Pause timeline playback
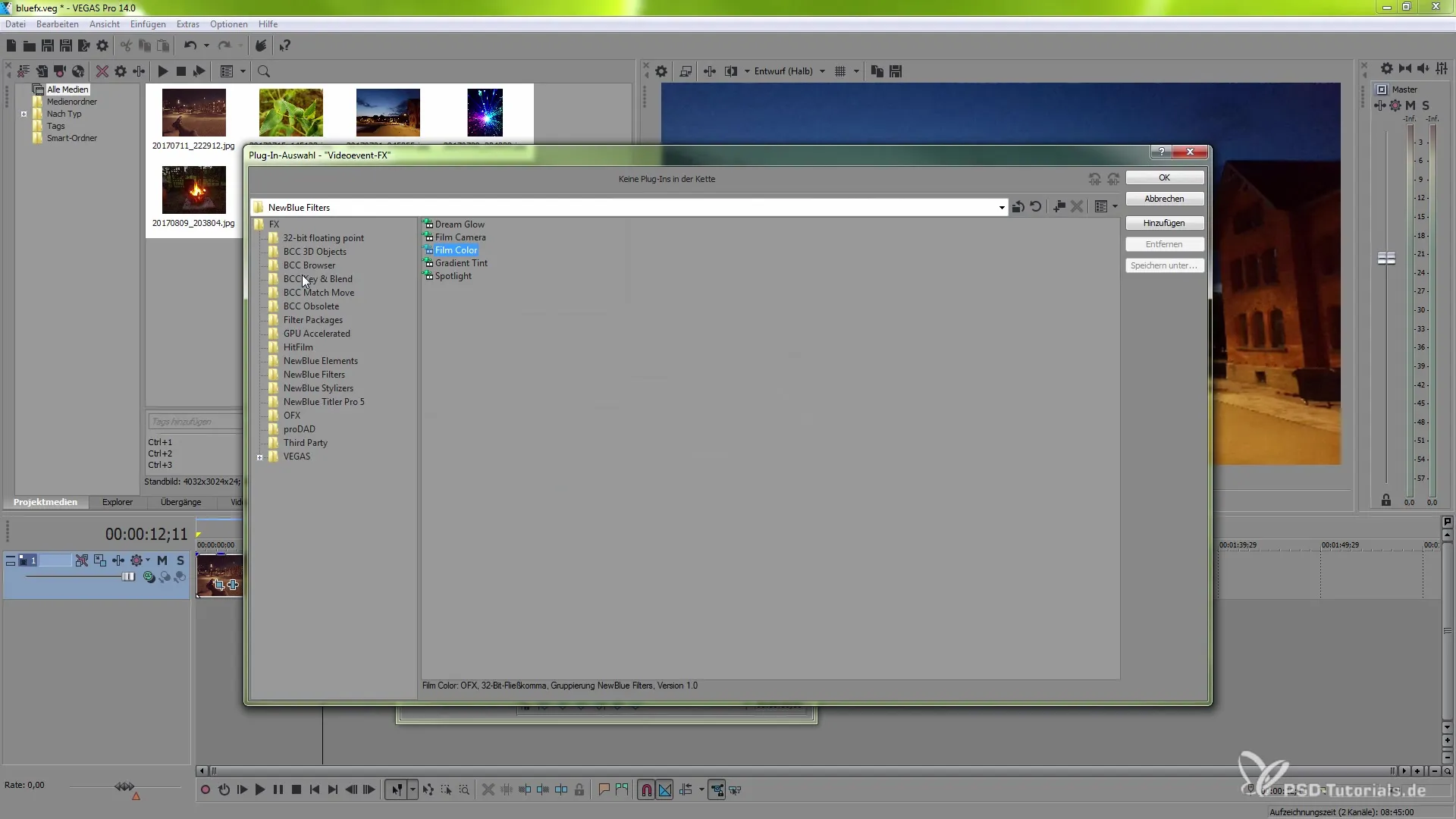Screen dimensions: 1456x819 (278, 790)
